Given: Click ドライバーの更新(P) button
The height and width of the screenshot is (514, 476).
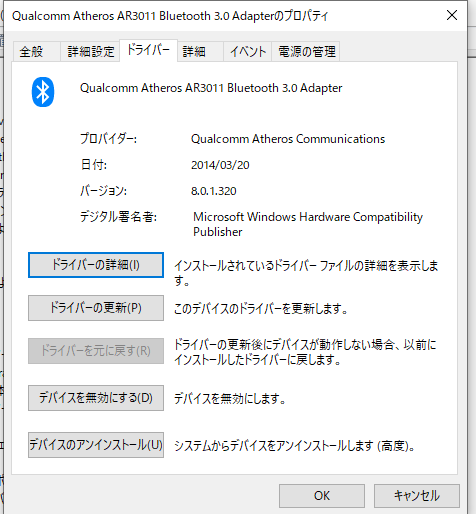Looking at the screenshot, I should click(96, 308).
